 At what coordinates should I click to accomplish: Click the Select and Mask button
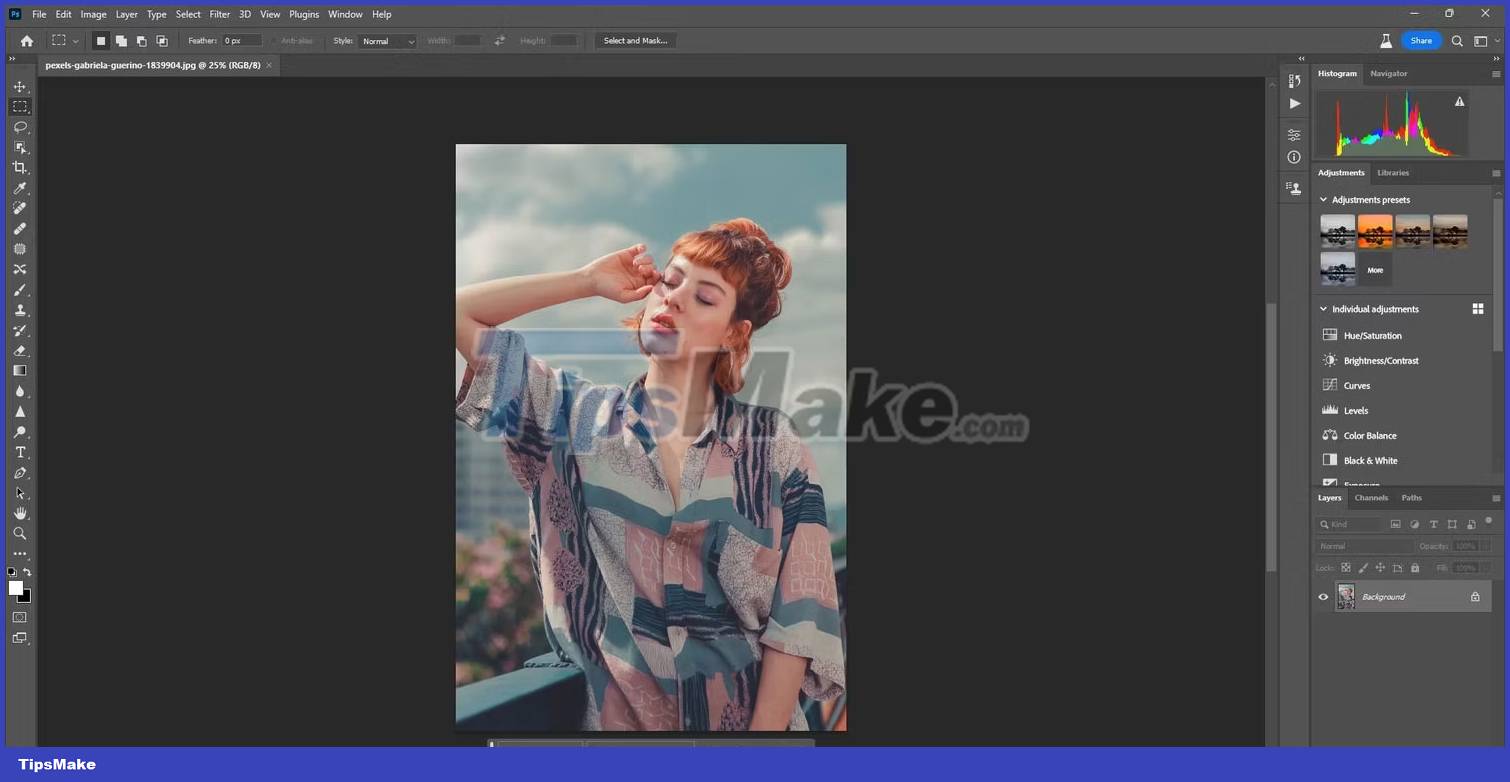[635, 40]
